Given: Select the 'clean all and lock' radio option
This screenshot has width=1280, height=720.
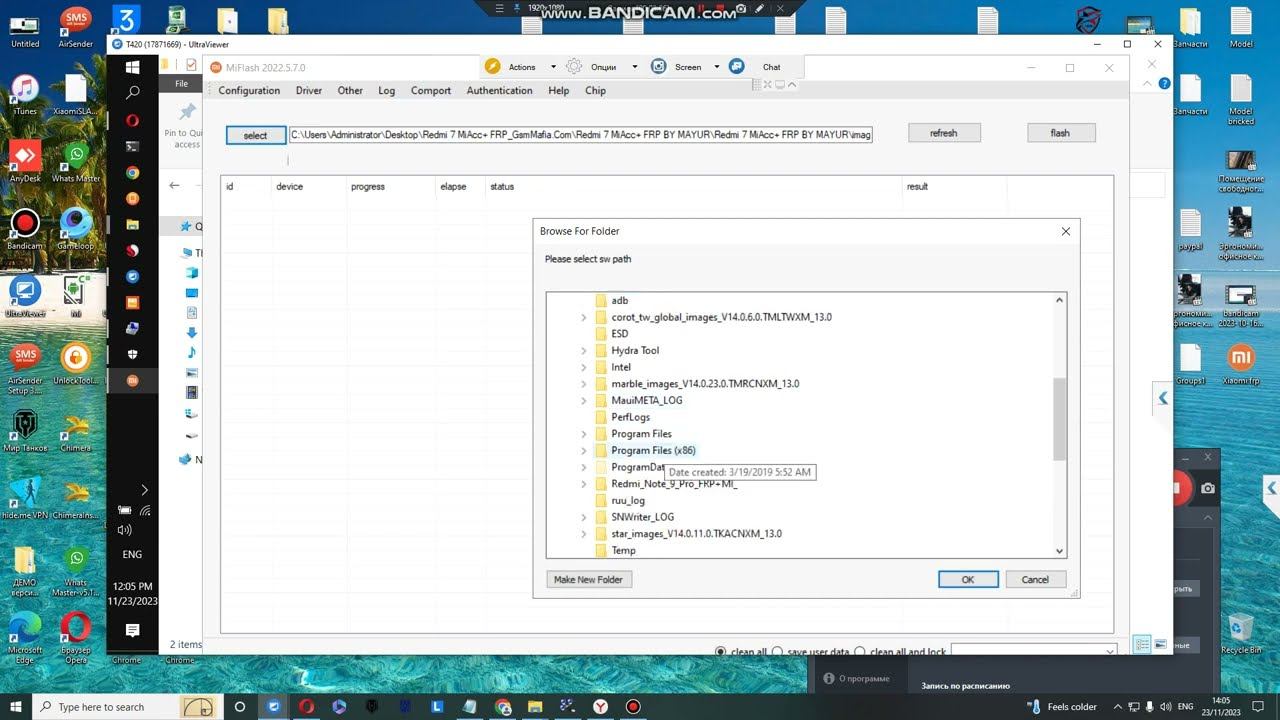Looking at the screenshot, I should 861,652.
